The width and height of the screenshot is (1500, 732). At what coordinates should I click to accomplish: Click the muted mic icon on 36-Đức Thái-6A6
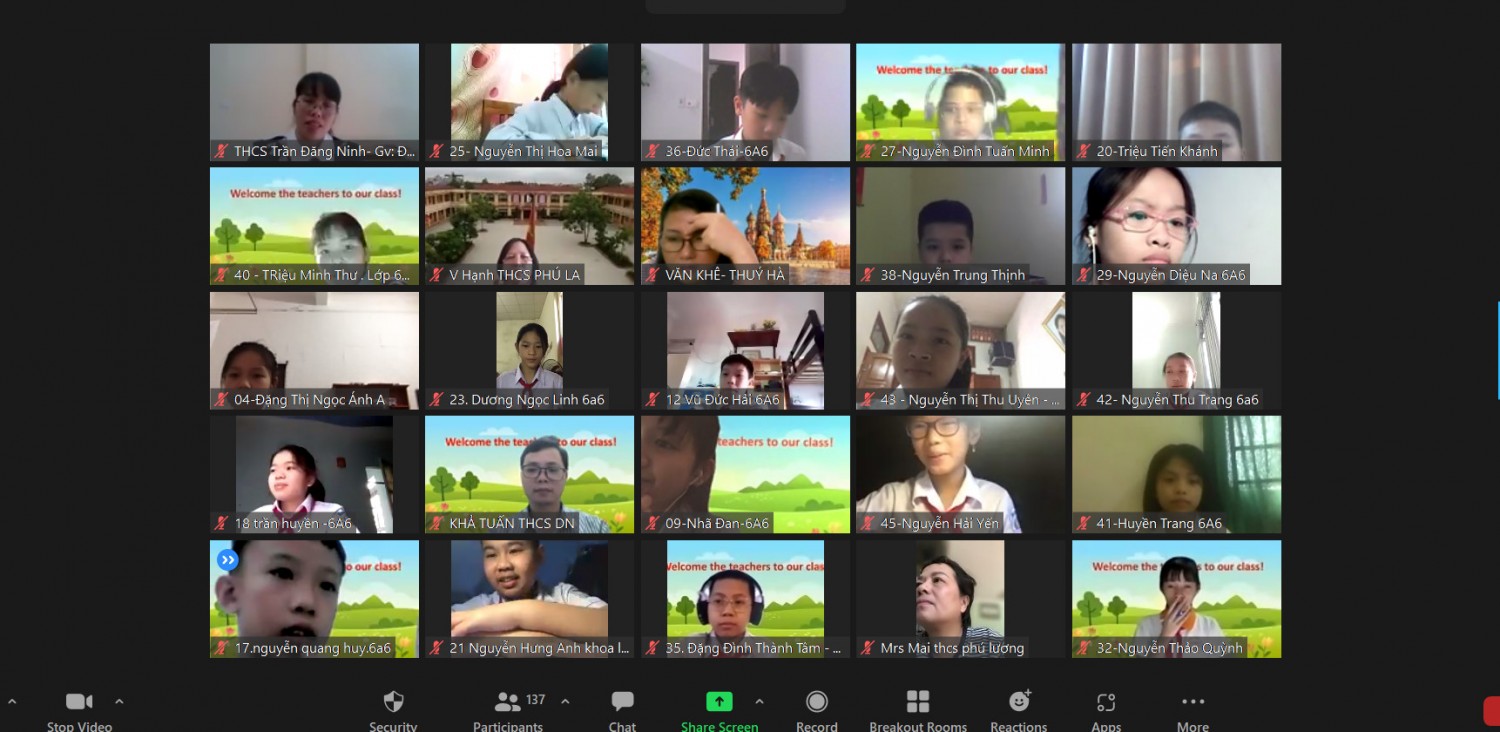[x=653, y=152]
